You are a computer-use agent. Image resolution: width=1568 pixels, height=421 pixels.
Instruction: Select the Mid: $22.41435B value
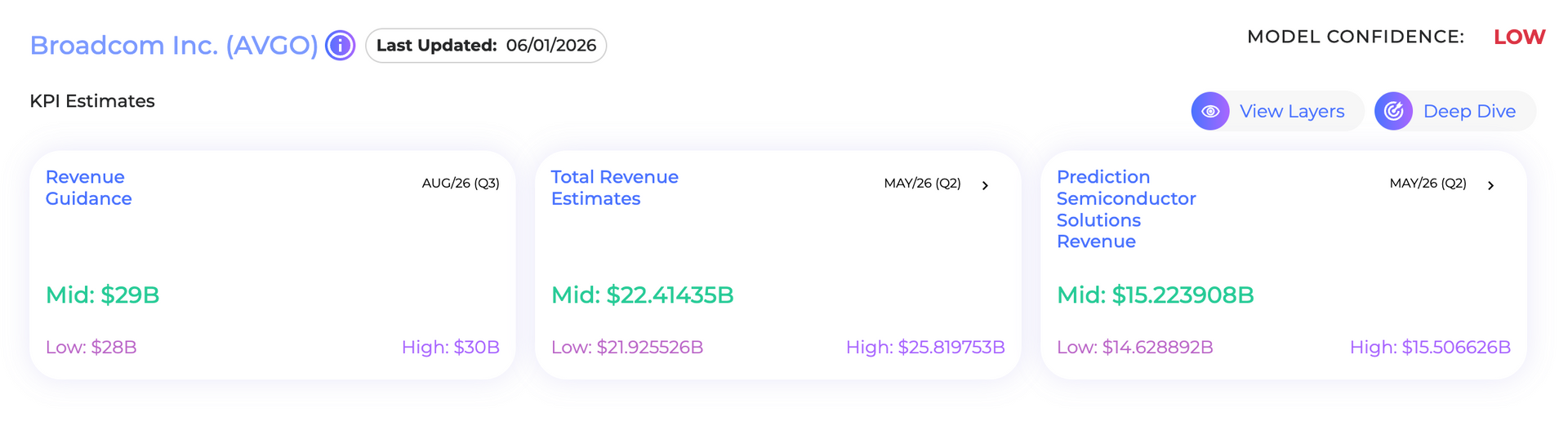[x=643, y=295]
